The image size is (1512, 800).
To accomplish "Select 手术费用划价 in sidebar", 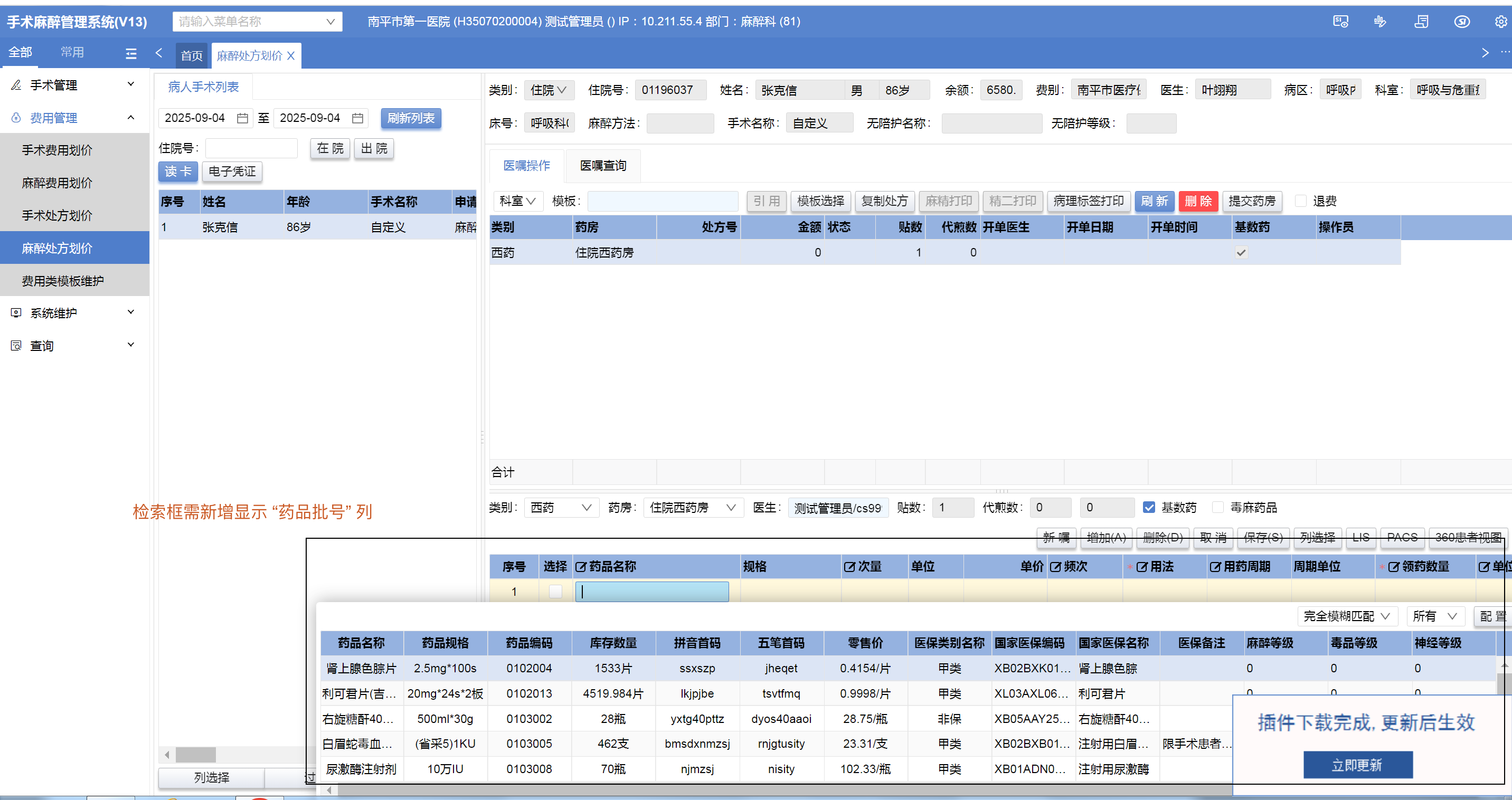I will pyautogui.click(x=57, y=150).
